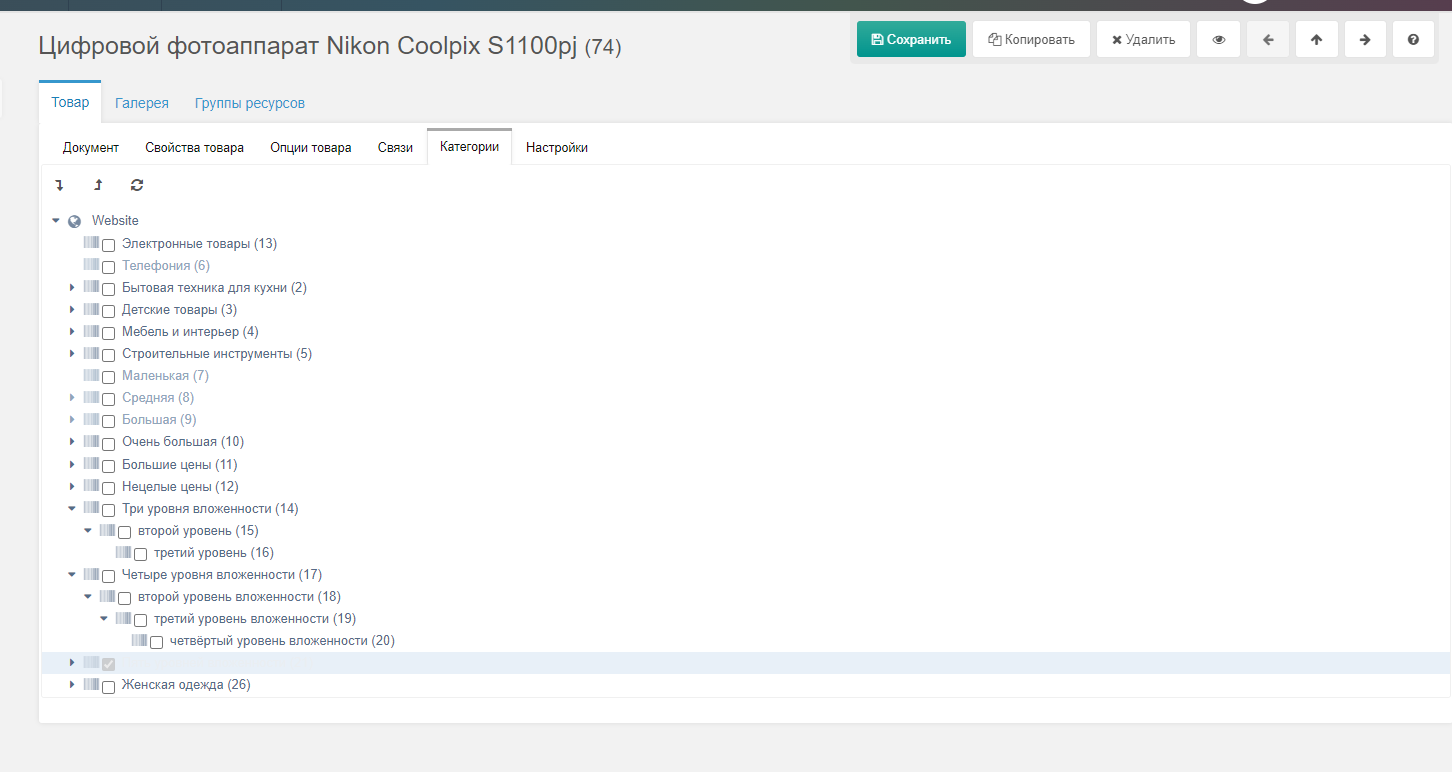
Task: Expand the Строительные инструменты category
Action: [x=72, y=353]
